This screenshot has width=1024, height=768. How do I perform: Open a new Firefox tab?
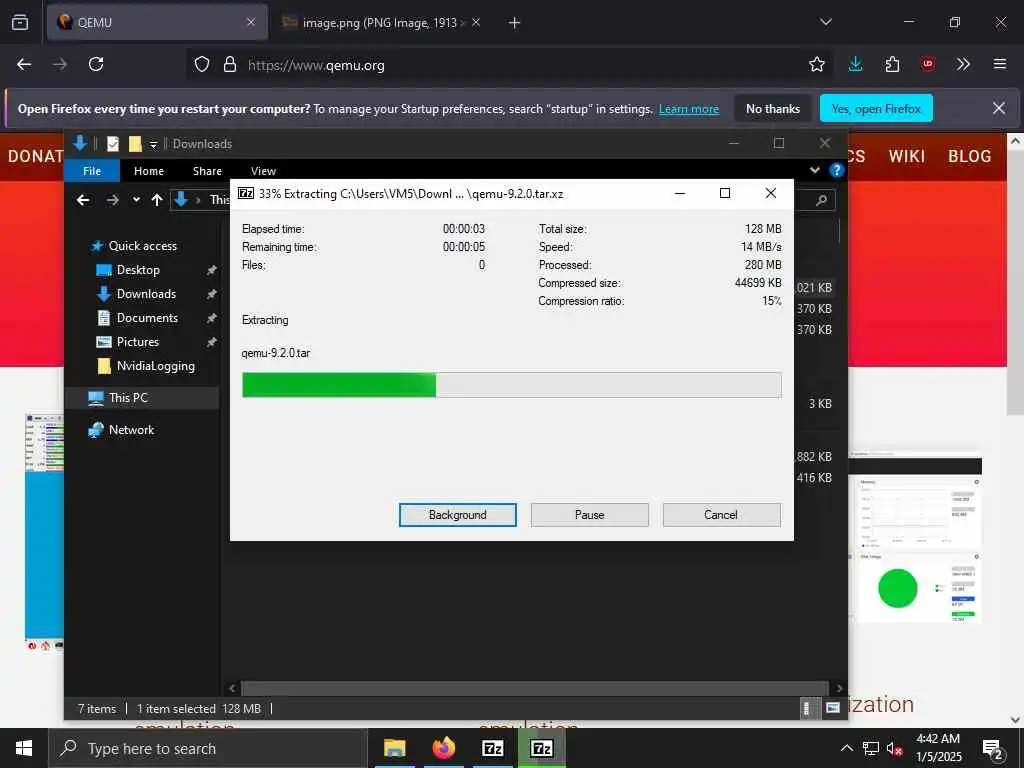[x=515, y=23]
